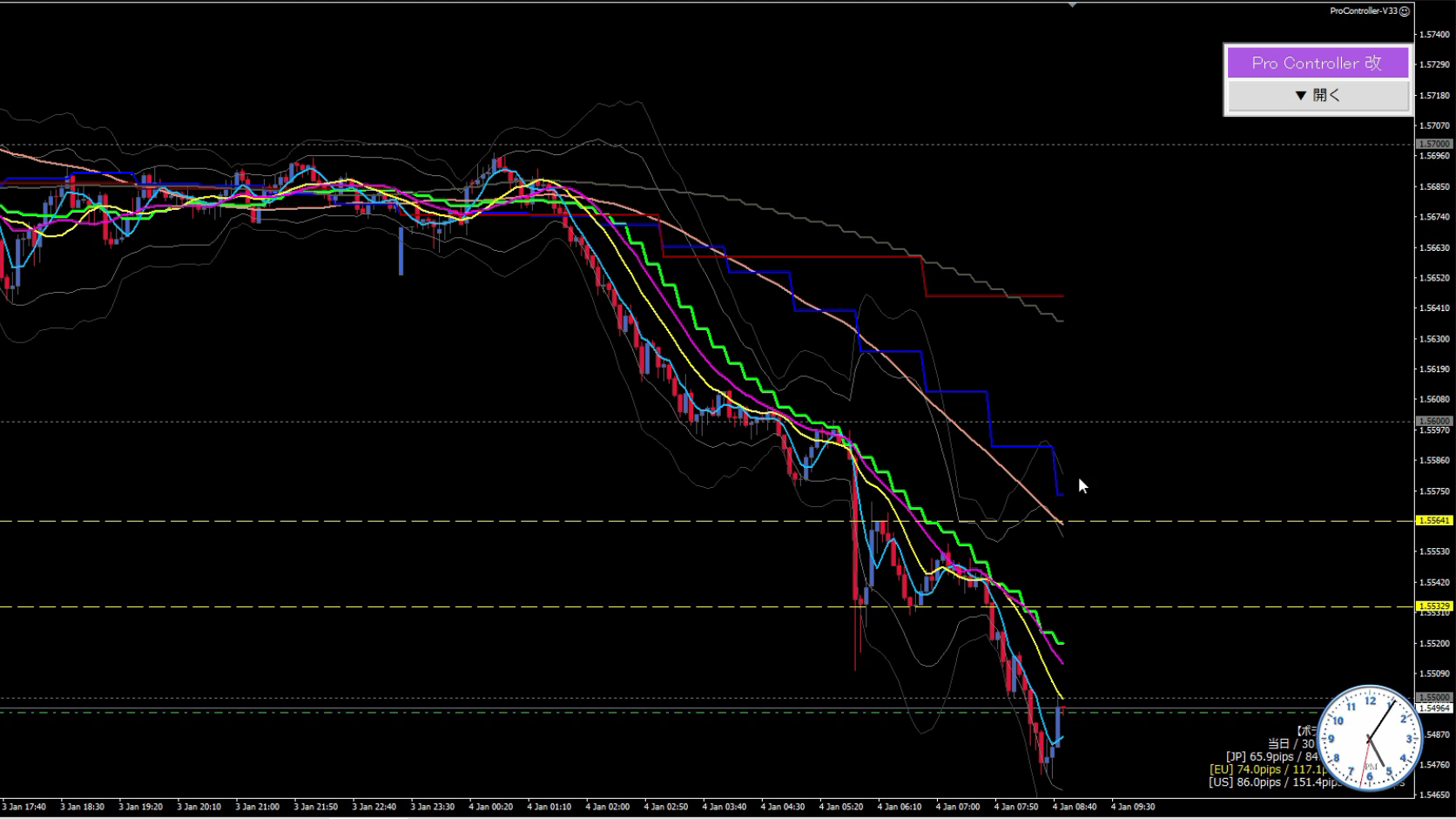
Task: Click the analog clock widget
Action: (x=1370, y=739)
